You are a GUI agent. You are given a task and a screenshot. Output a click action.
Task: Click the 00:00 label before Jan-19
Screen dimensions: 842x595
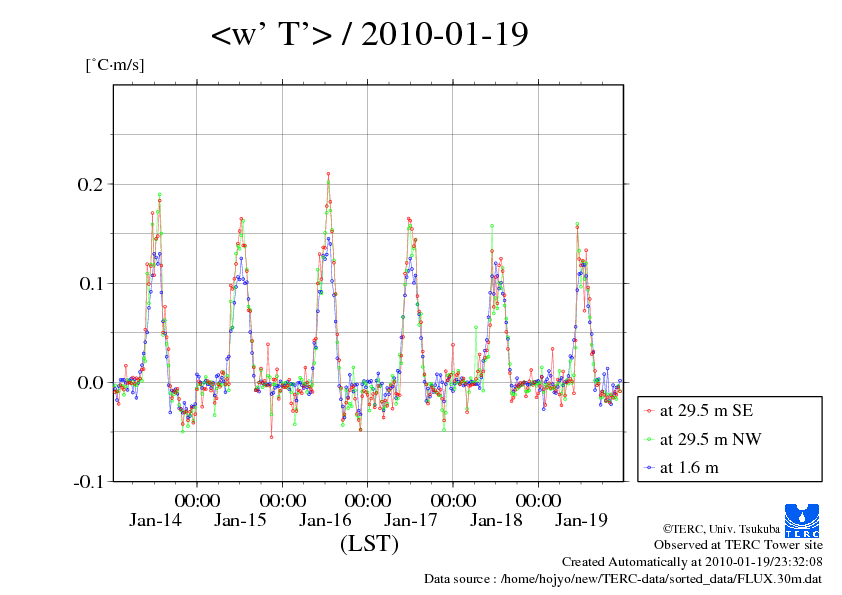click(538, 500)
